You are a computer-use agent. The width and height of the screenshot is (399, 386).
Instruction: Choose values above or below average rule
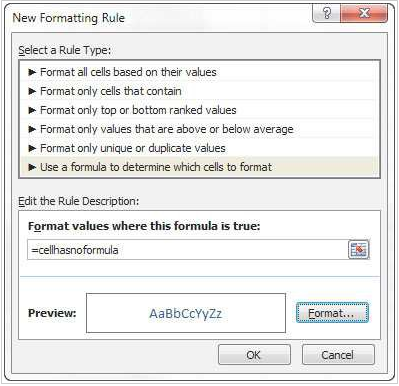pos(200,129)
